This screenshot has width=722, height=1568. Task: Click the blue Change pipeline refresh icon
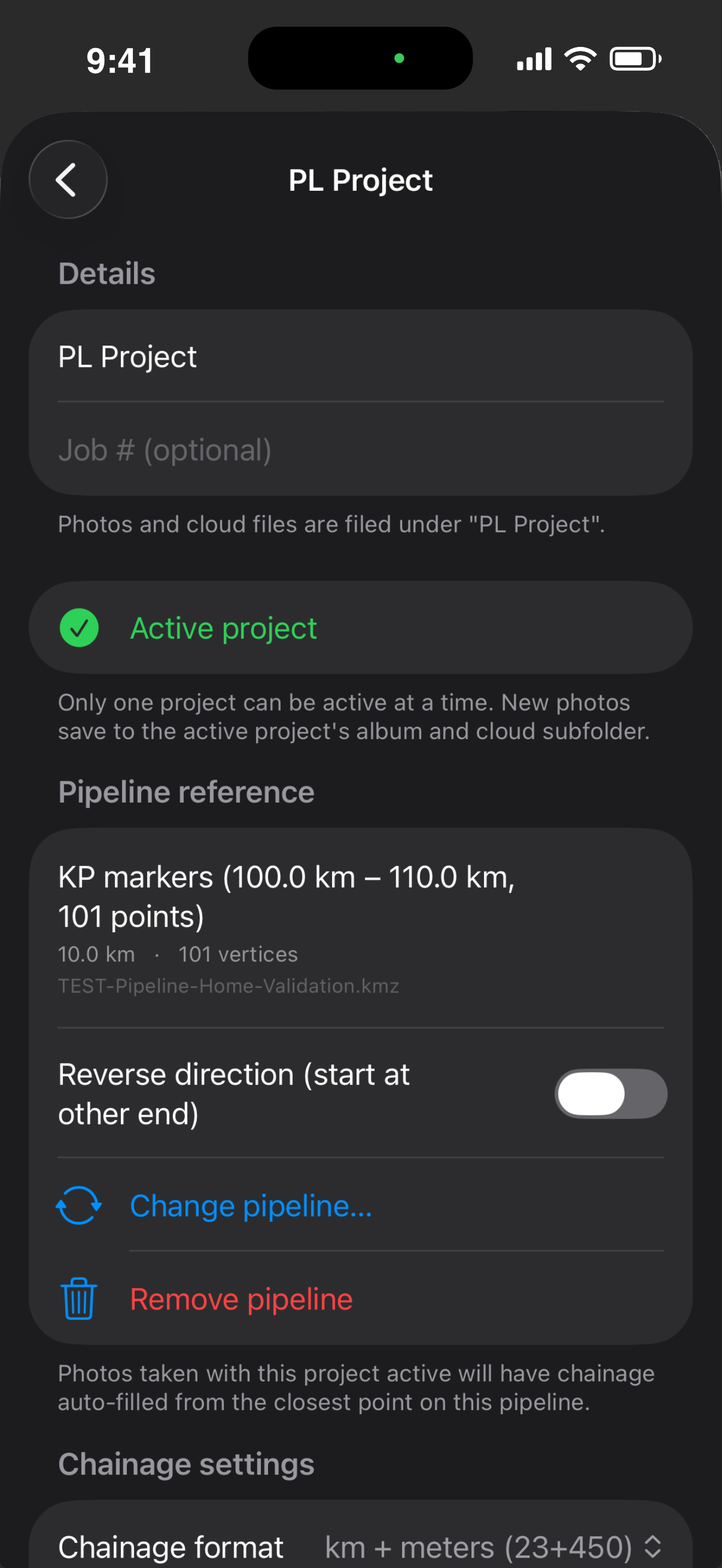tap(79, 1205)
